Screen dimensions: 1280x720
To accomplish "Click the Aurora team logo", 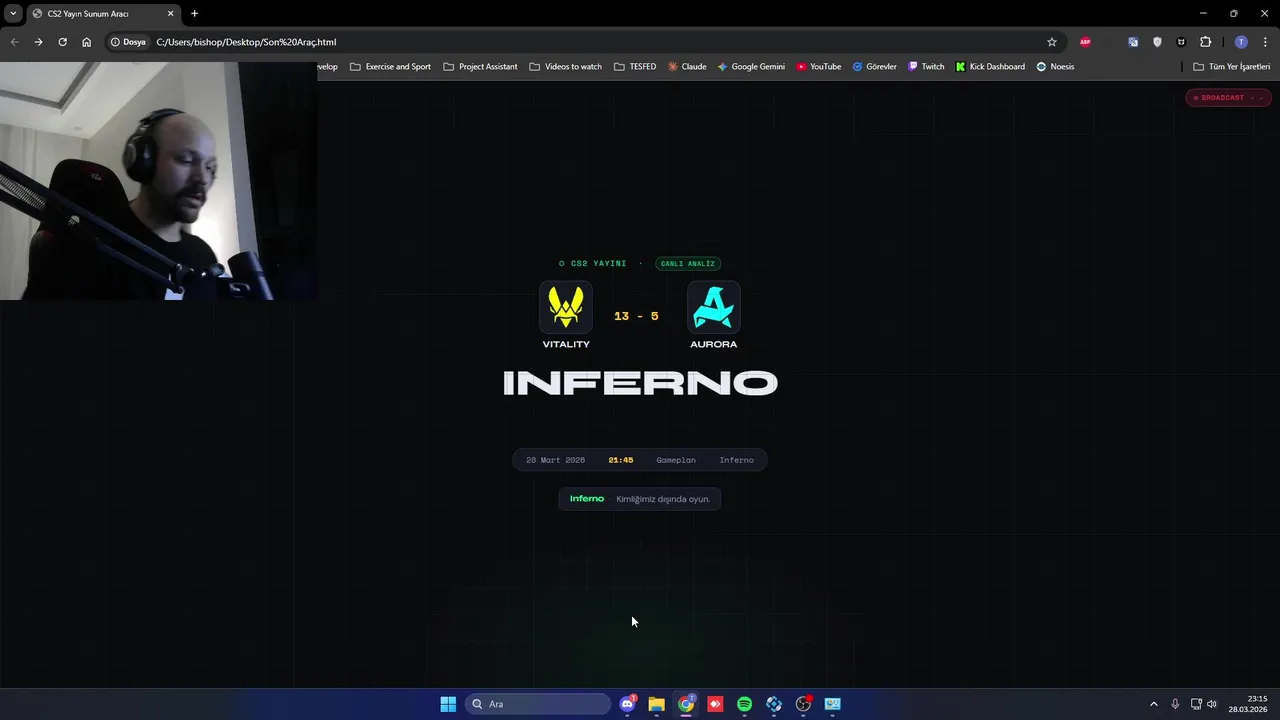I will point(714,307).
